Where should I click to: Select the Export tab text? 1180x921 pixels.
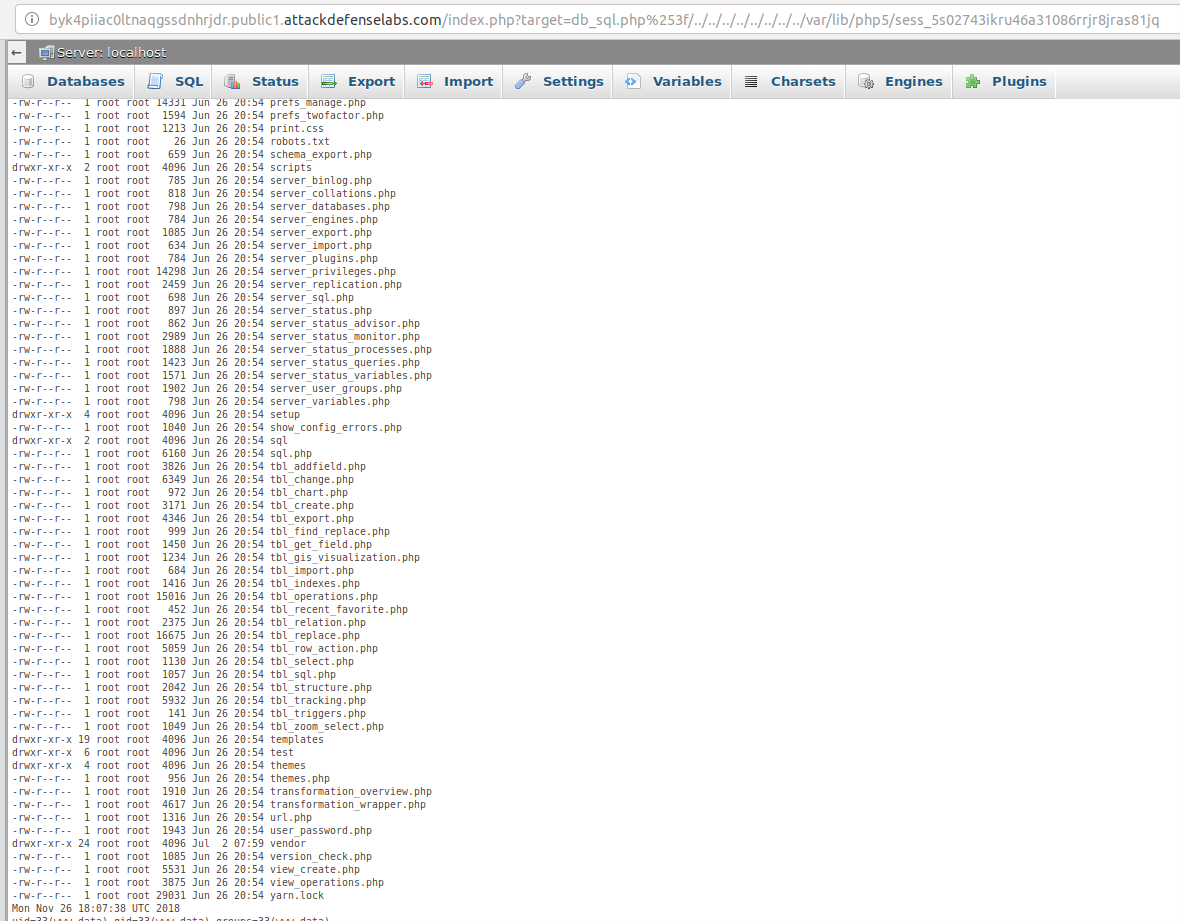371,82
